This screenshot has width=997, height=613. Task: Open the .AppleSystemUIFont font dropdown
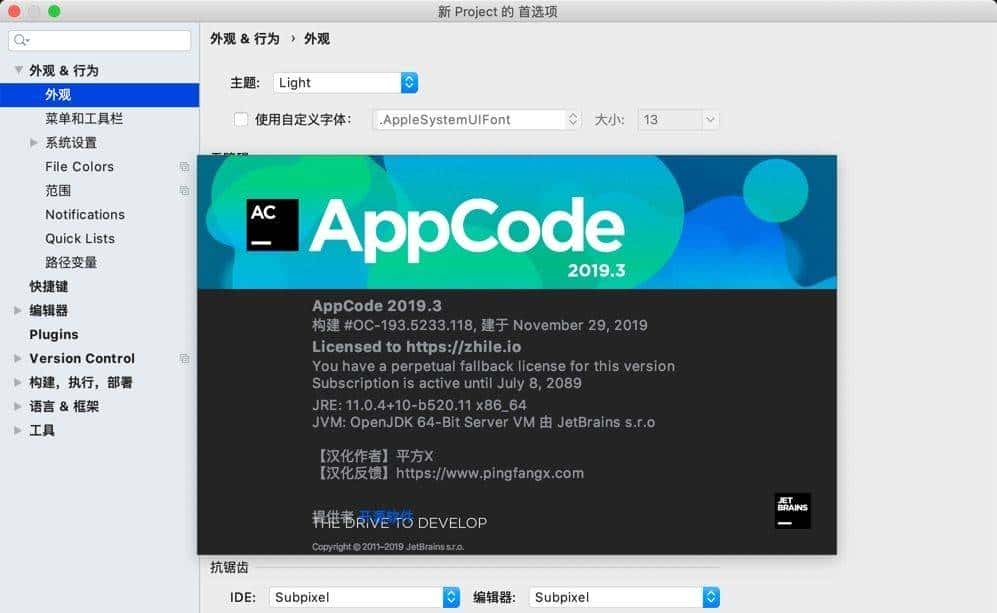click(x=571, y=118)
